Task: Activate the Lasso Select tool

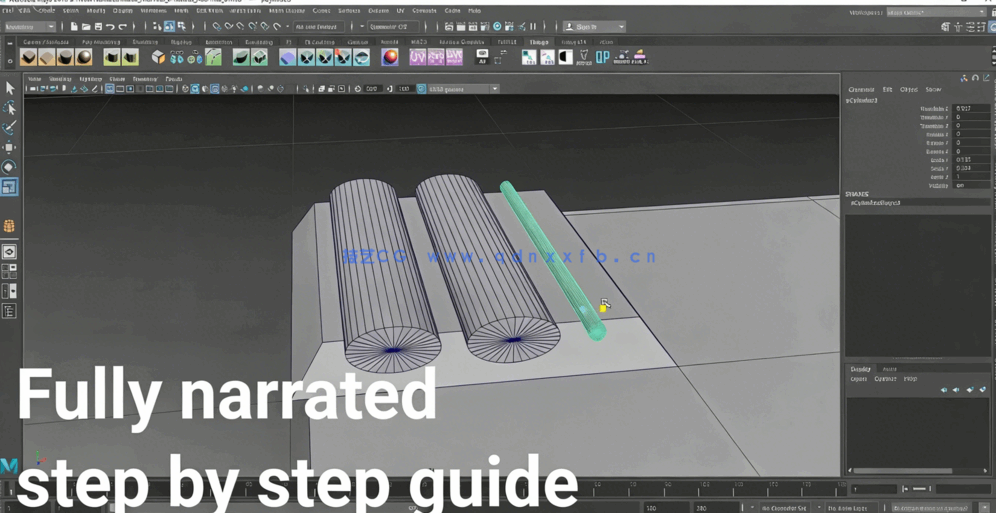Action: click(9, 108)
